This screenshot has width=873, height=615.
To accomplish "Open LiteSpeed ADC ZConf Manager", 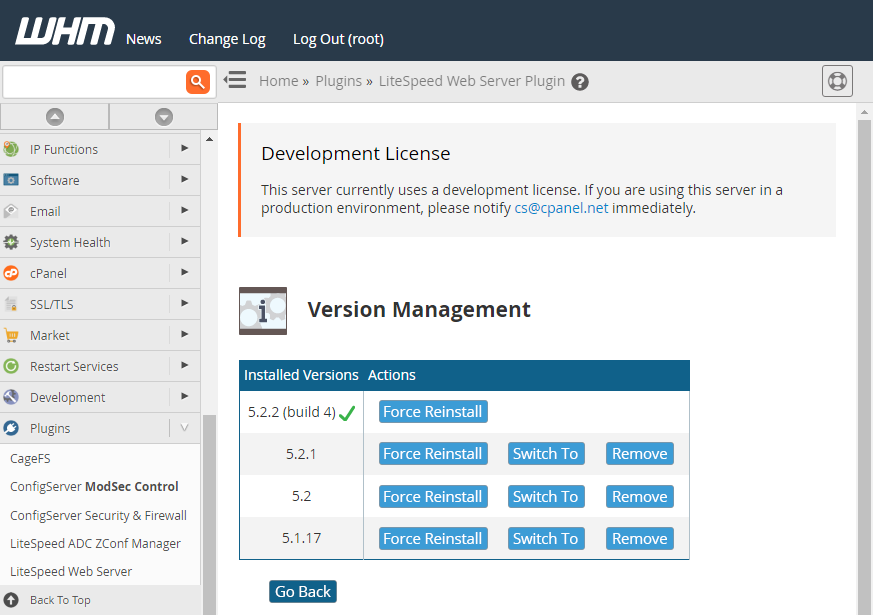I will [x=95, y=543].
